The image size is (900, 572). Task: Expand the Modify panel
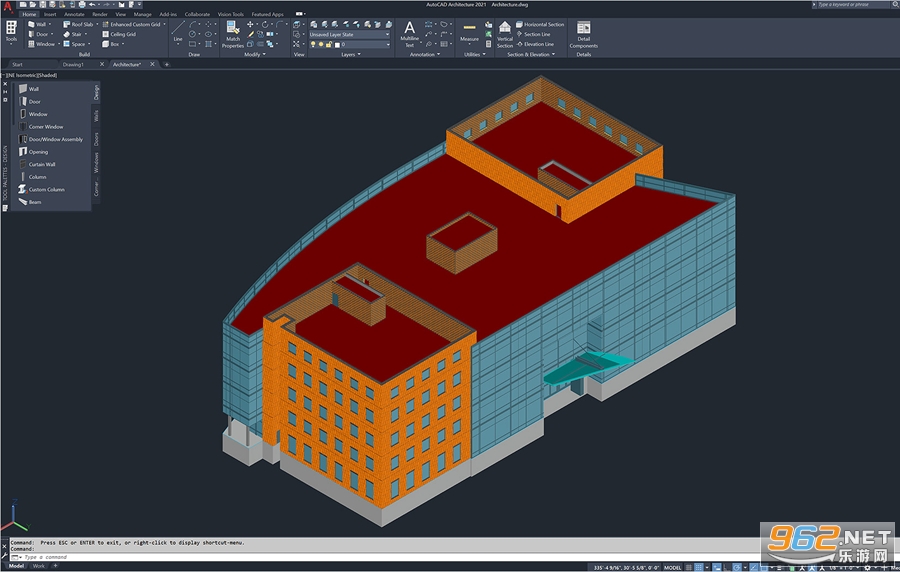pos(255,55)
